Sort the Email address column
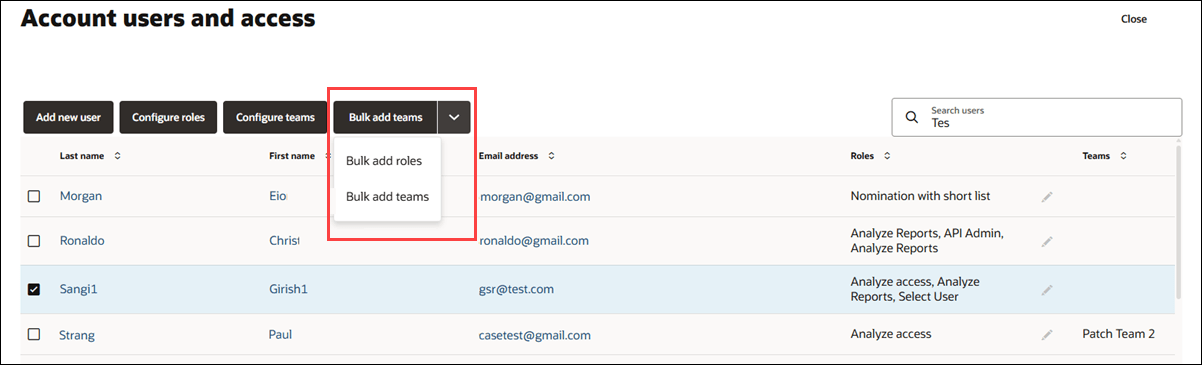 tap(551, 156)
